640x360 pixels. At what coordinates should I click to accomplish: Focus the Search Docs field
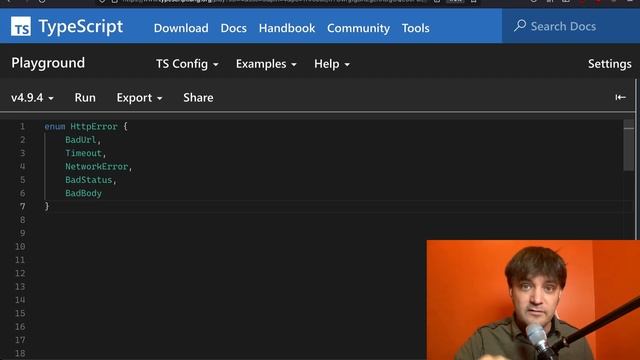pos(571,26)
